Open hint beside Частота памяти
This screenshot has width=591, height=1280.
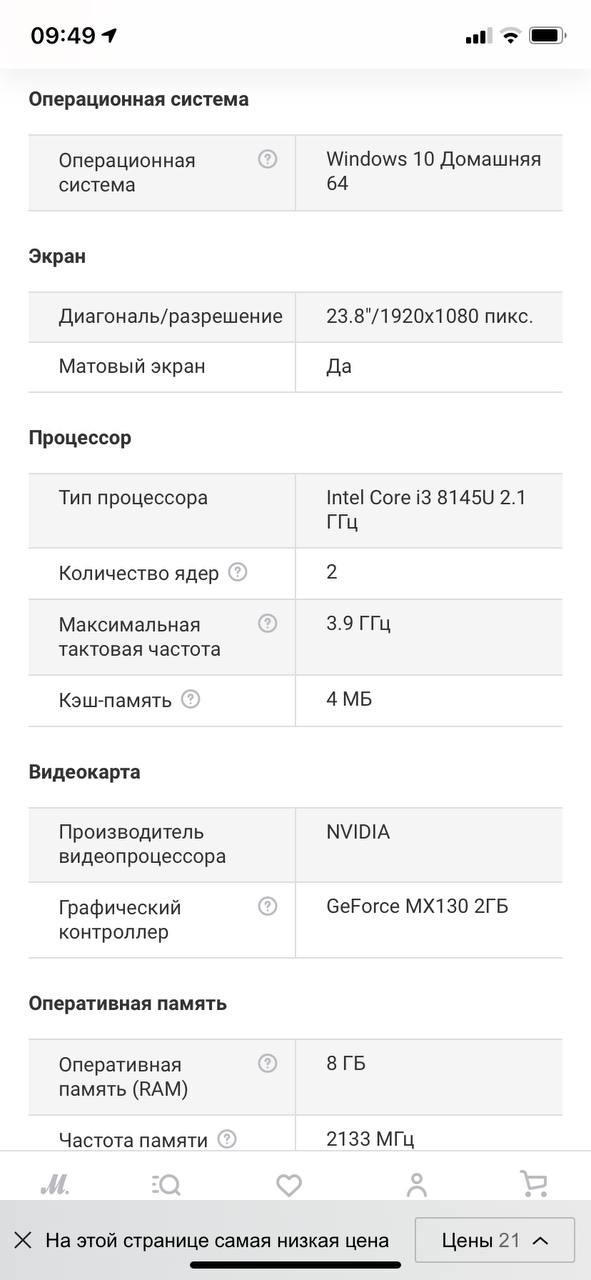[x=227, y=1139]
